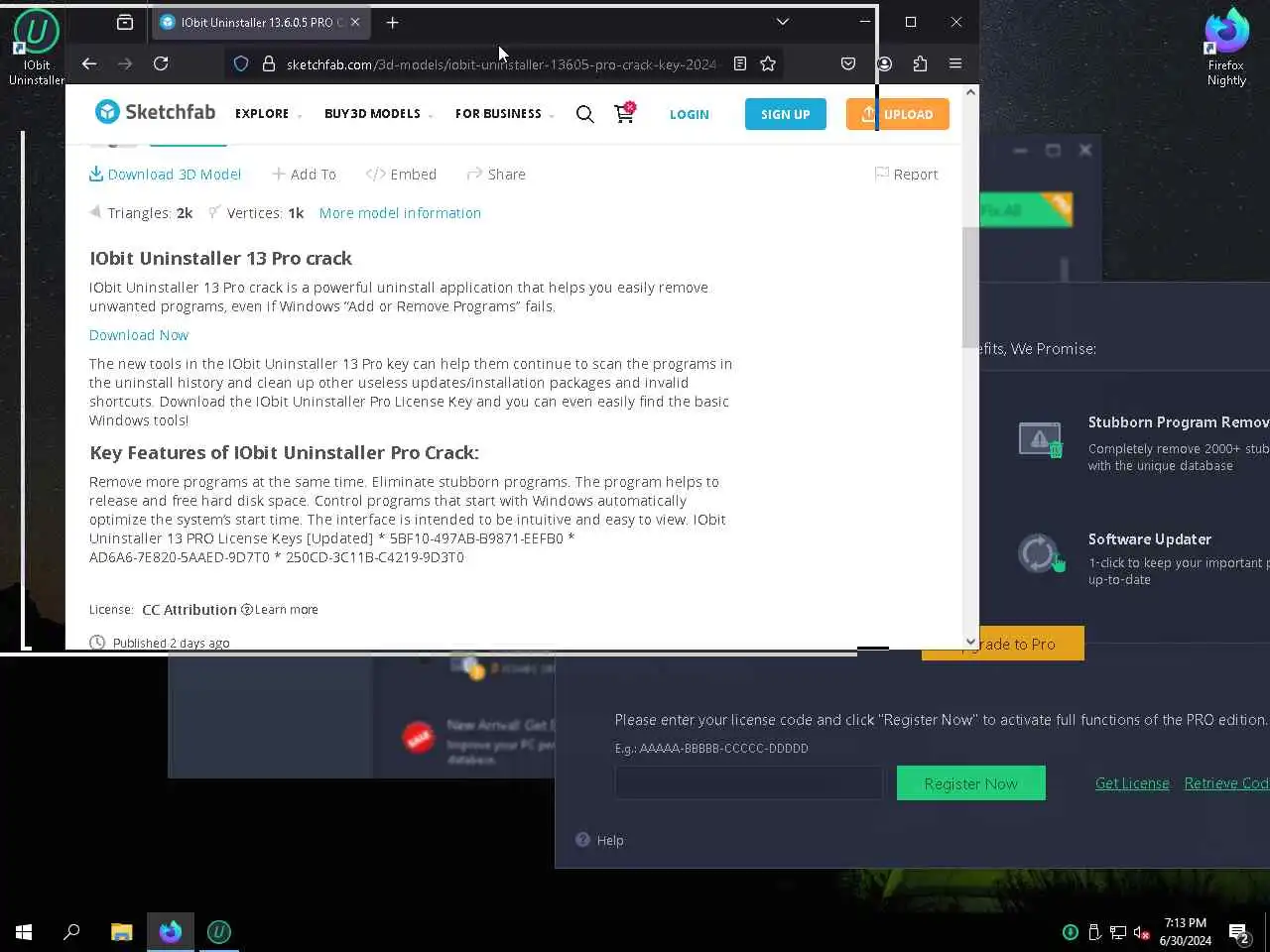Switch to Firefox Nightly in the taskbar

(171, 932)
